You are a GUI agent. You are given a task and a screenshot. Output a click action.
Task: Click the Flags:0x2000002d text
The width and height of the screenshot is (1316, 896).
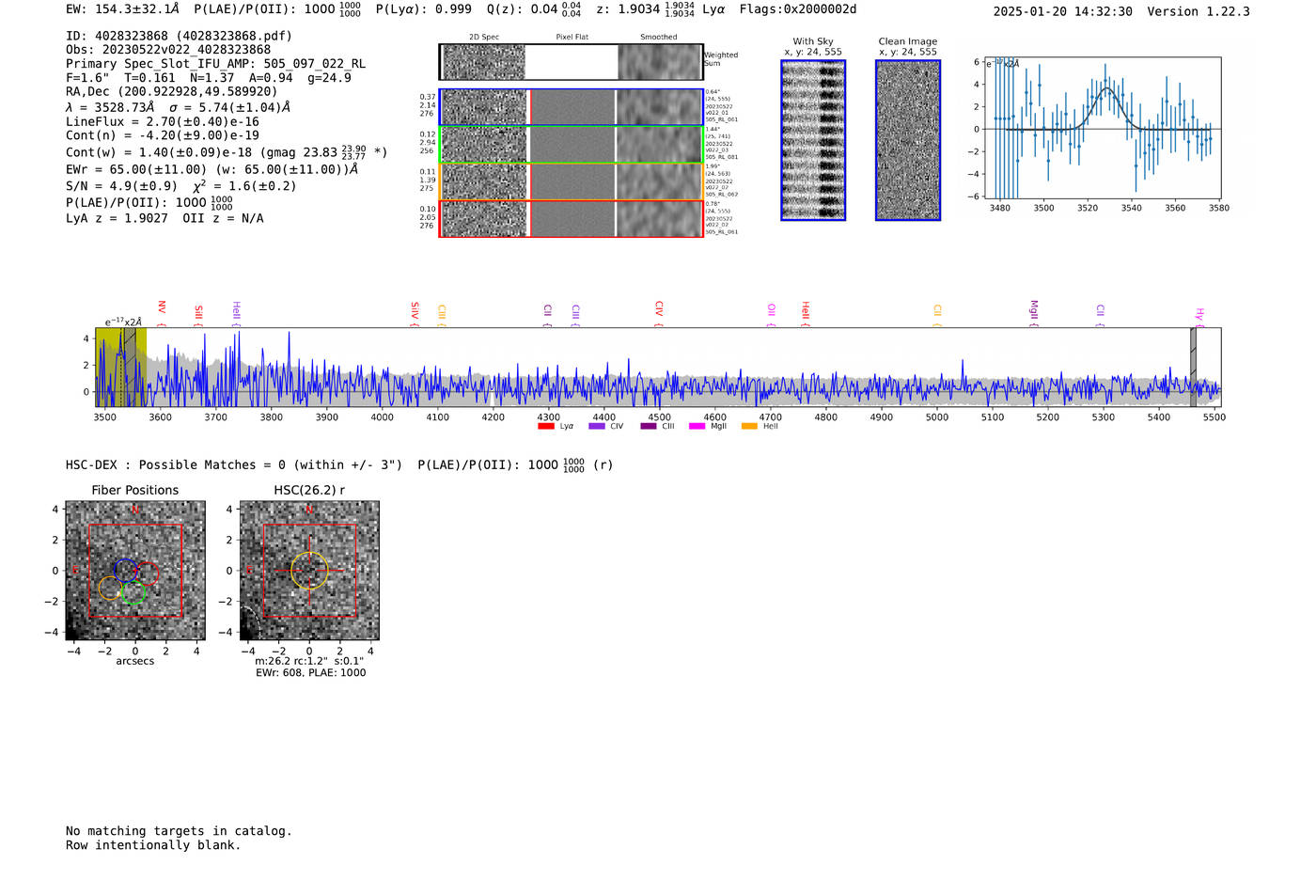[798, 9]
